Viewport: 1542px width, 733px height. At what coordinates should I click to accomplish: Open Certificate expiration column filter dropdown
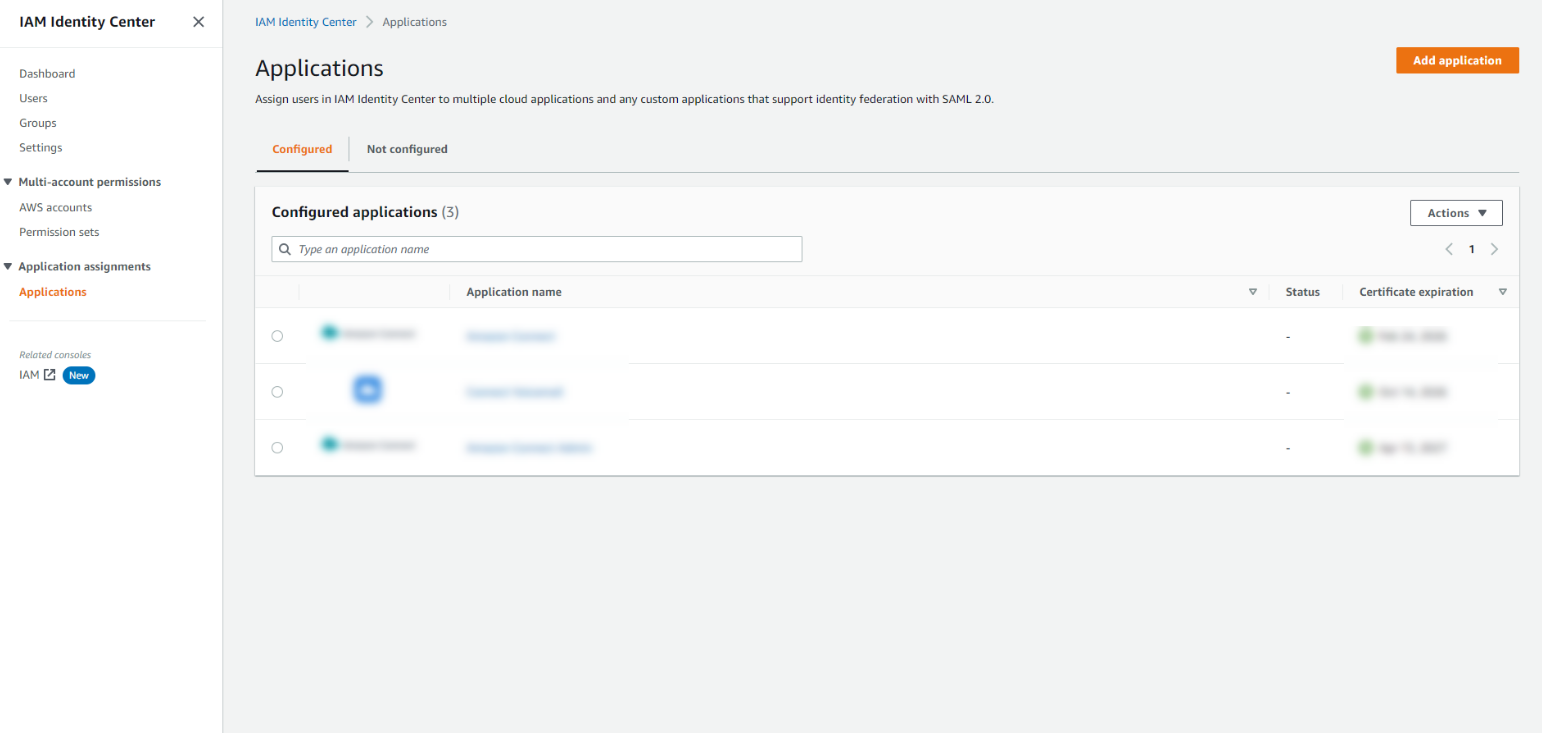point(1503,291)
